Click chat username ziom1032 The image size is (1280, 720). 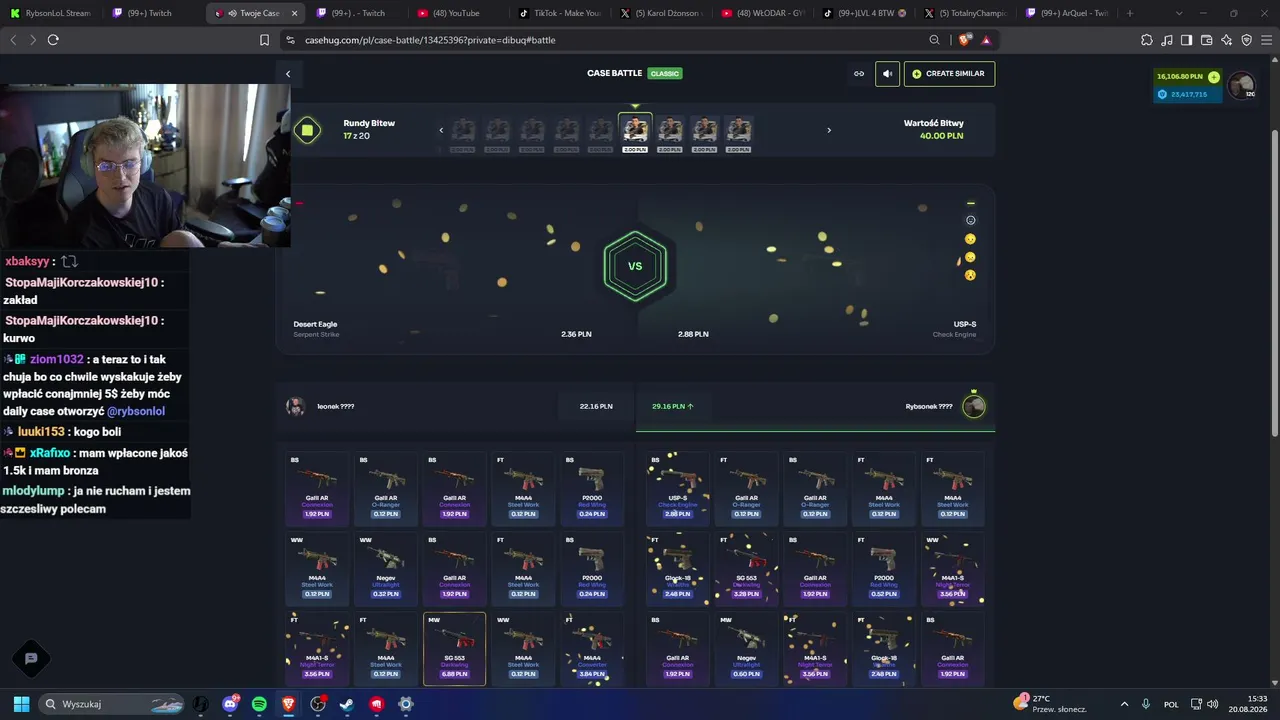57,360
